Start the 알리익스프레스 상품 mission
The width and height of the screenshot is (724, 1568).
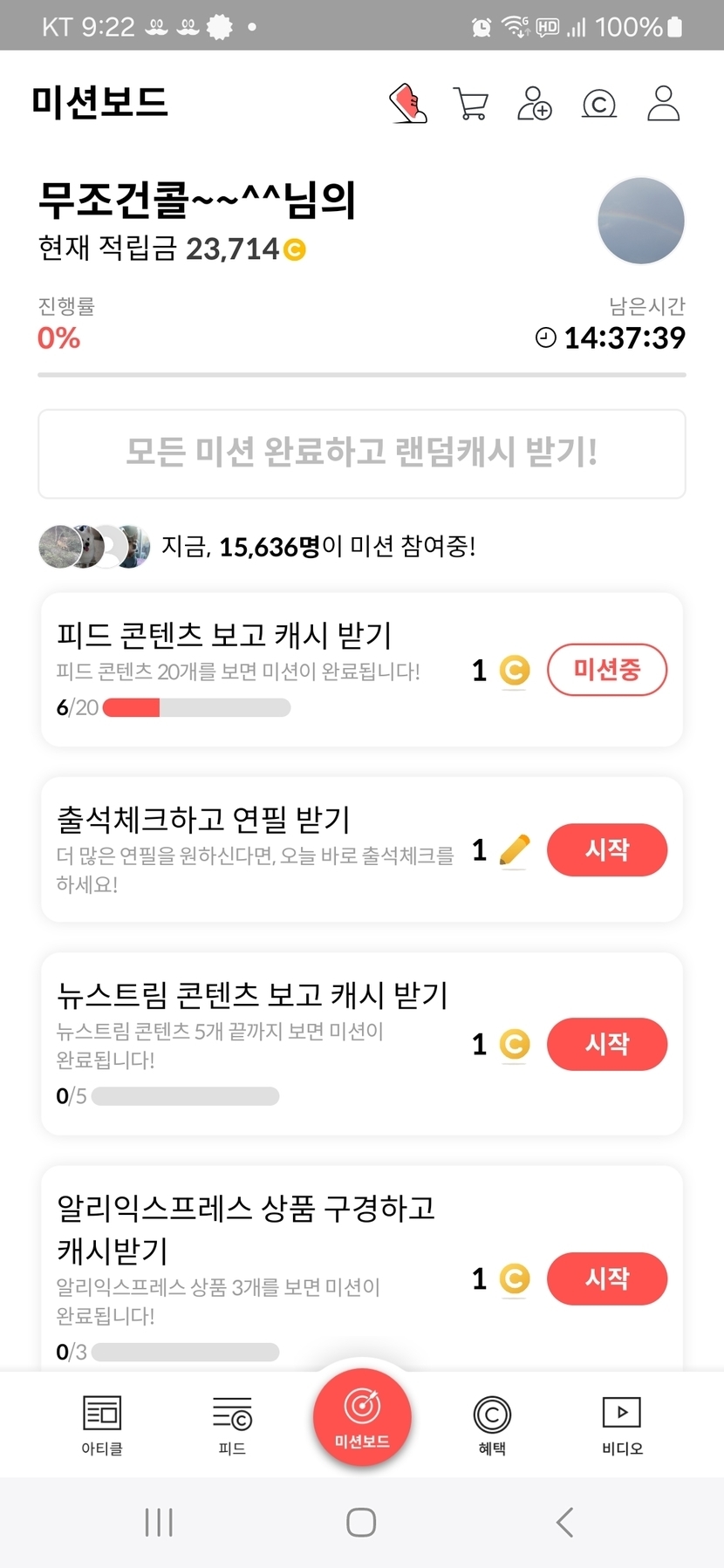[x=606, y=1278]
